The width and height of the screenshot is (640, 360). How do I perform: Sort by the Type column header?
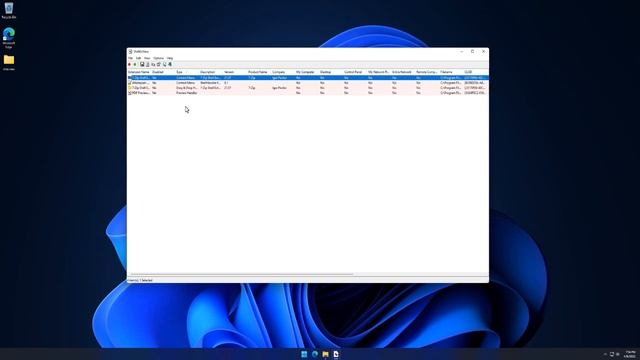[x=187, y=72]
